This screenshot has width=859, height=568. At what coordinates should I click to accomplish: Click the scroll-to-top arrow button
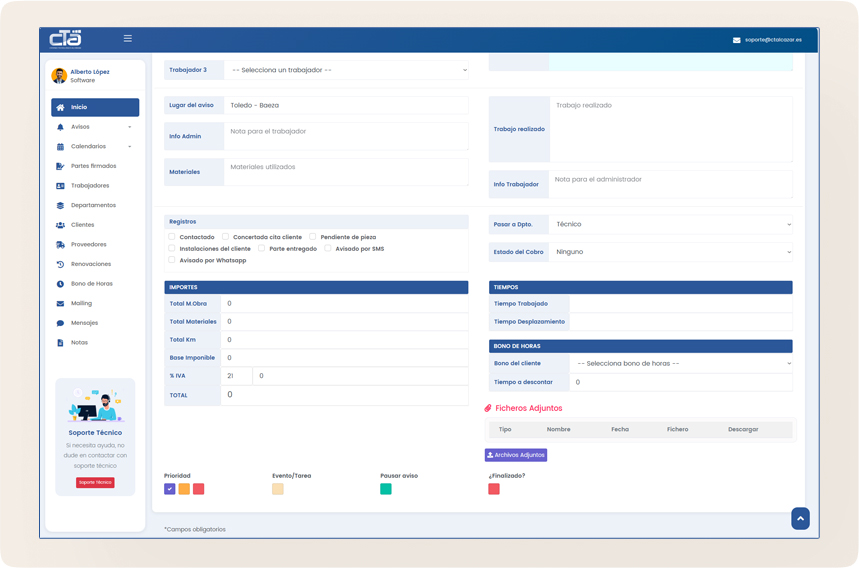(800, 519)
